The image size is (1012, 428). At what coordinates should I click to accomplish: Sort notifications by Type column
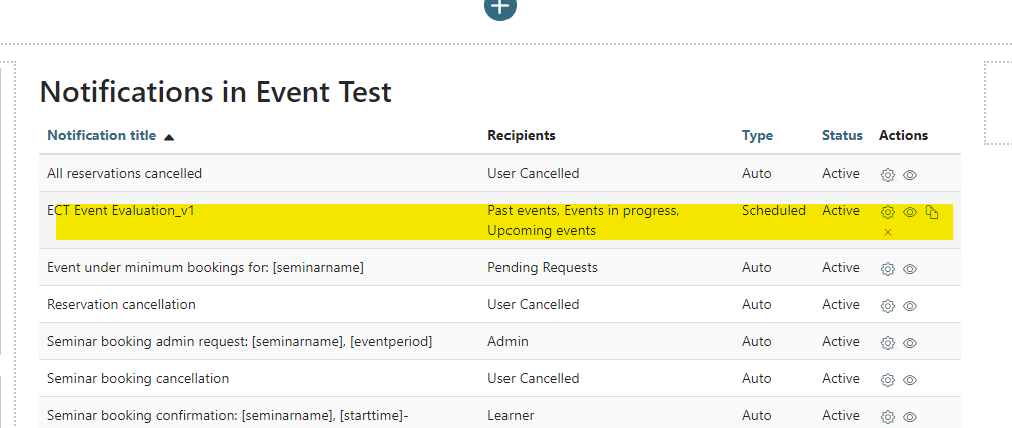tap(757, 136)
